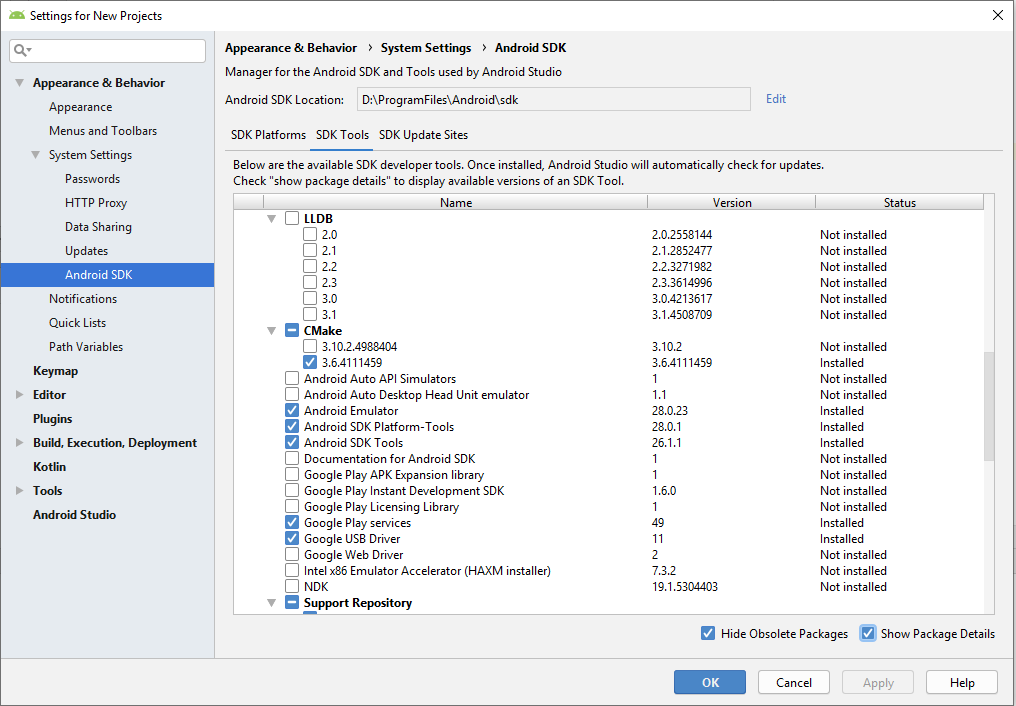Expand Build, Execution, Deployment section

(x=20, y=442)
